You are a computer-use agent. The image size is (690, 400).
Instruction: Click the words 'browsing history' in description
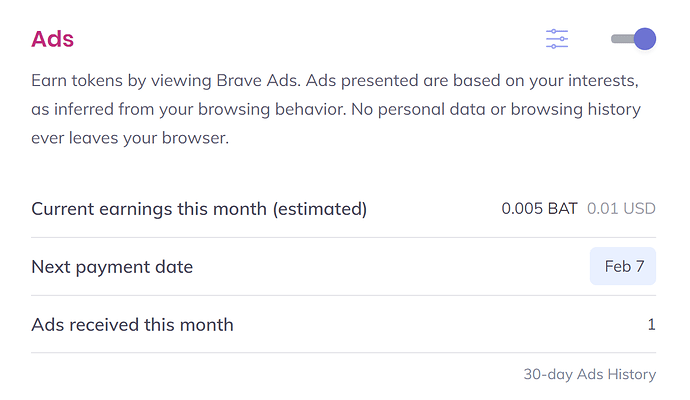[585, 108]
